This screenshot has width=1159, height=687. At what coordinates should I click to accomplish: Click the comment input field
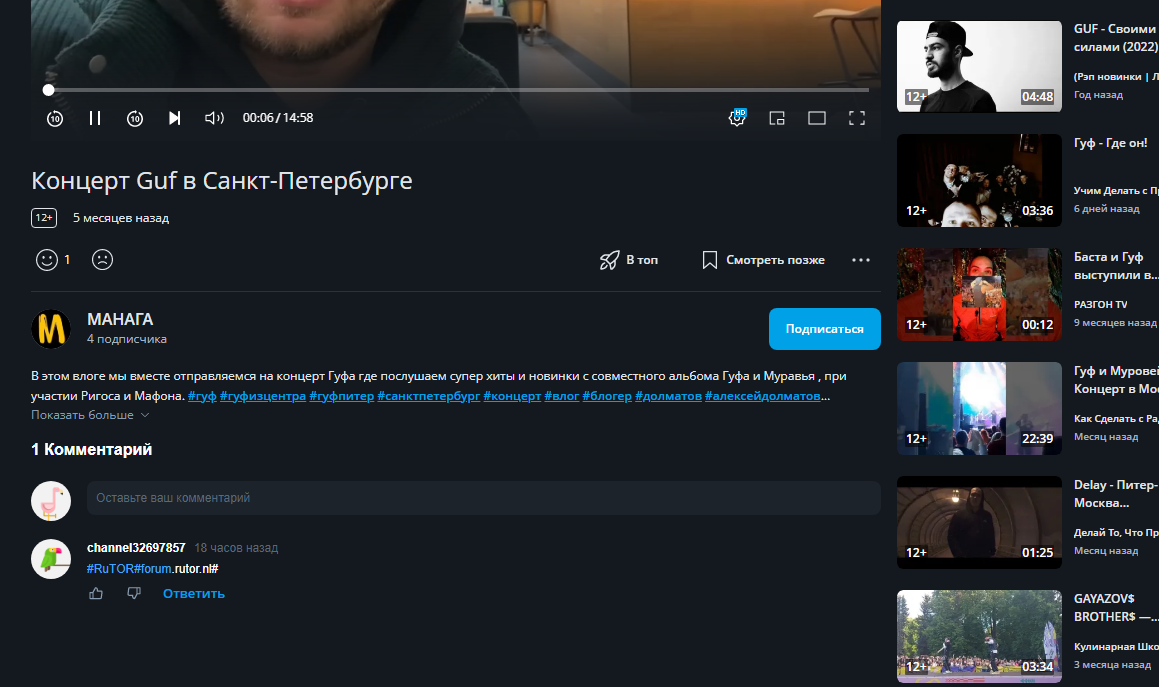(x=483, y=498)
